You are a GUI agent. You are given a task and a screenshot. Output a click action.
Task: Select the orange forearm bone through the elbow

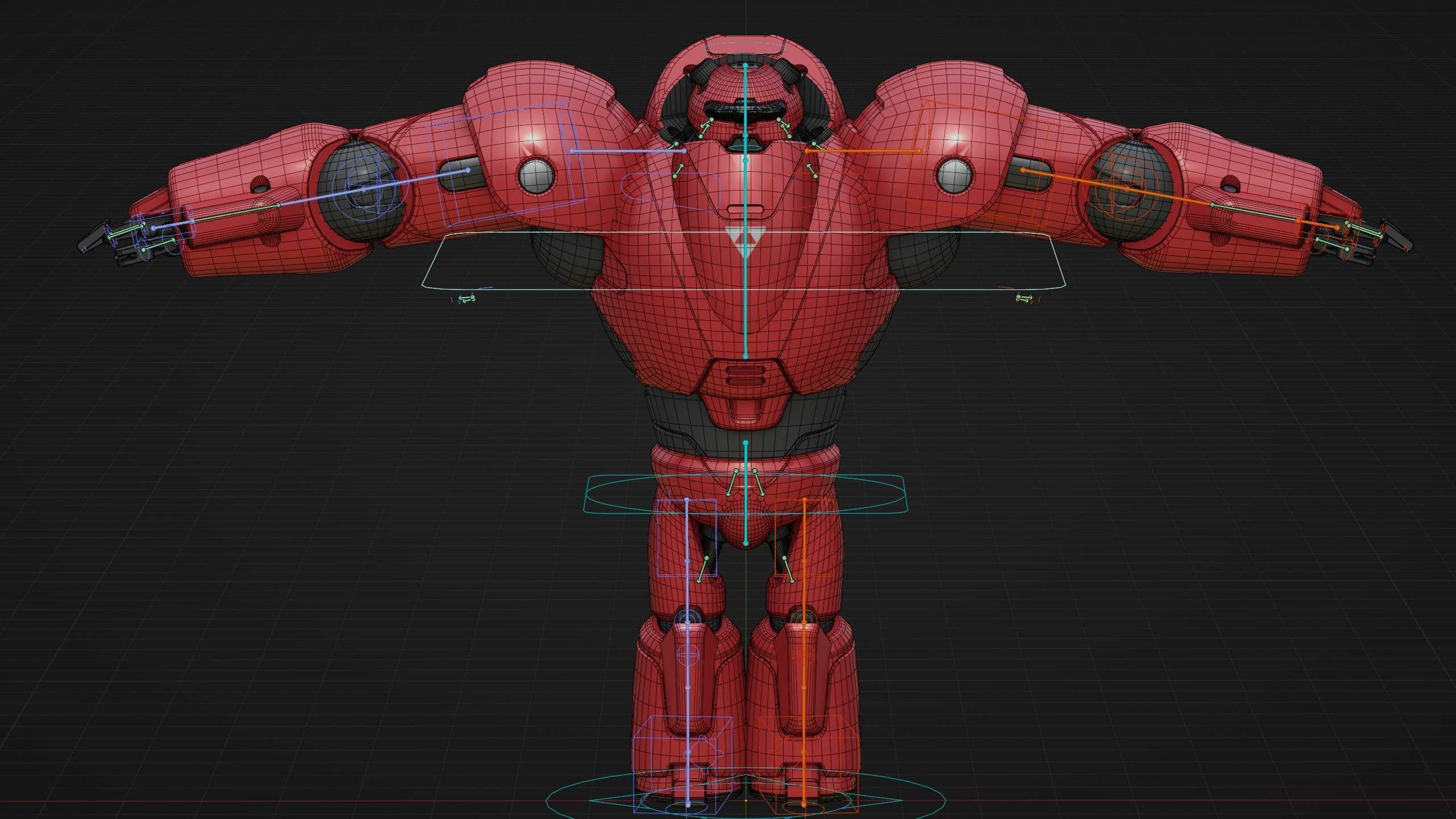tap(1118, 187)
